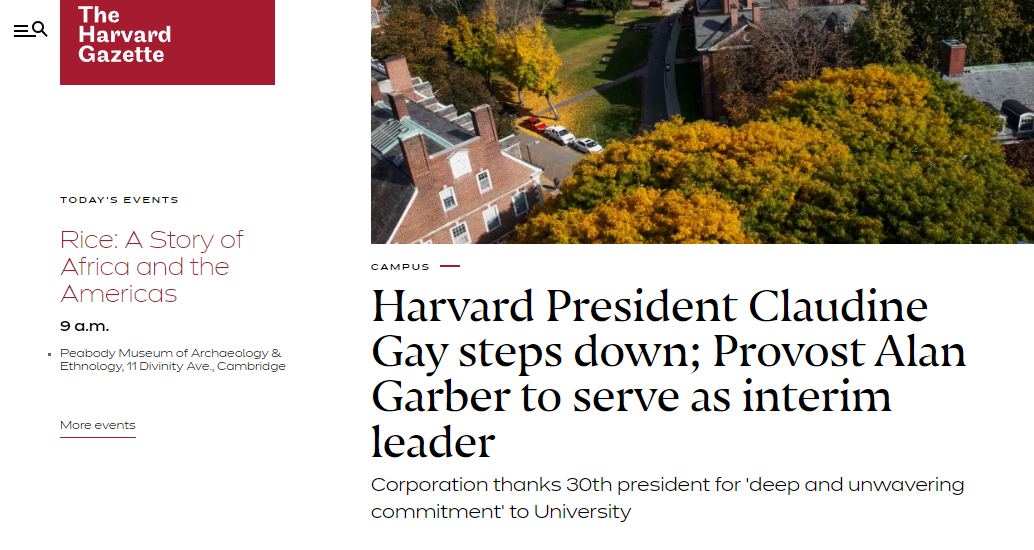
Task: Read the Claudine Gay steps down headline
Action: pyautogui.click(x=668, y=374)
